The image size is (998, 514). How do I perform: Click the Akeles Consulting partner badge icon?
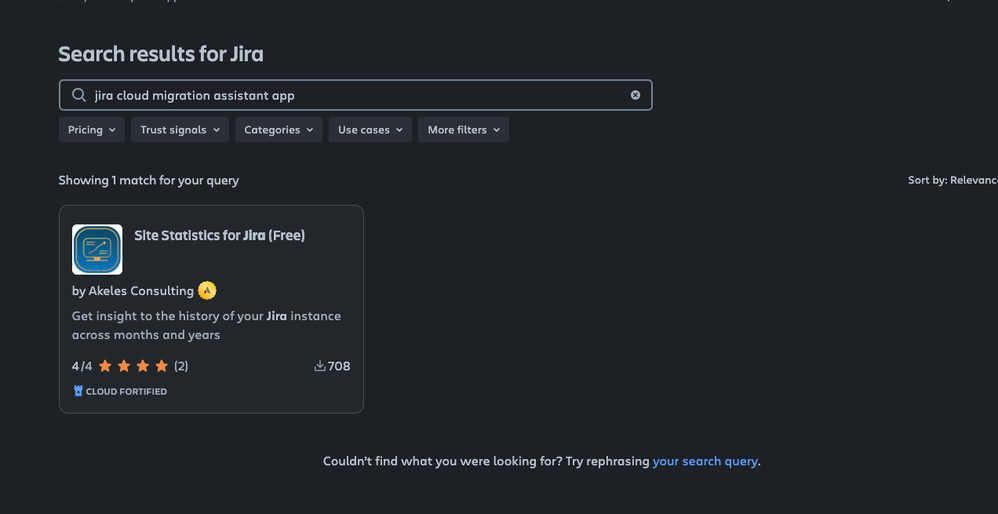(207, 291)
